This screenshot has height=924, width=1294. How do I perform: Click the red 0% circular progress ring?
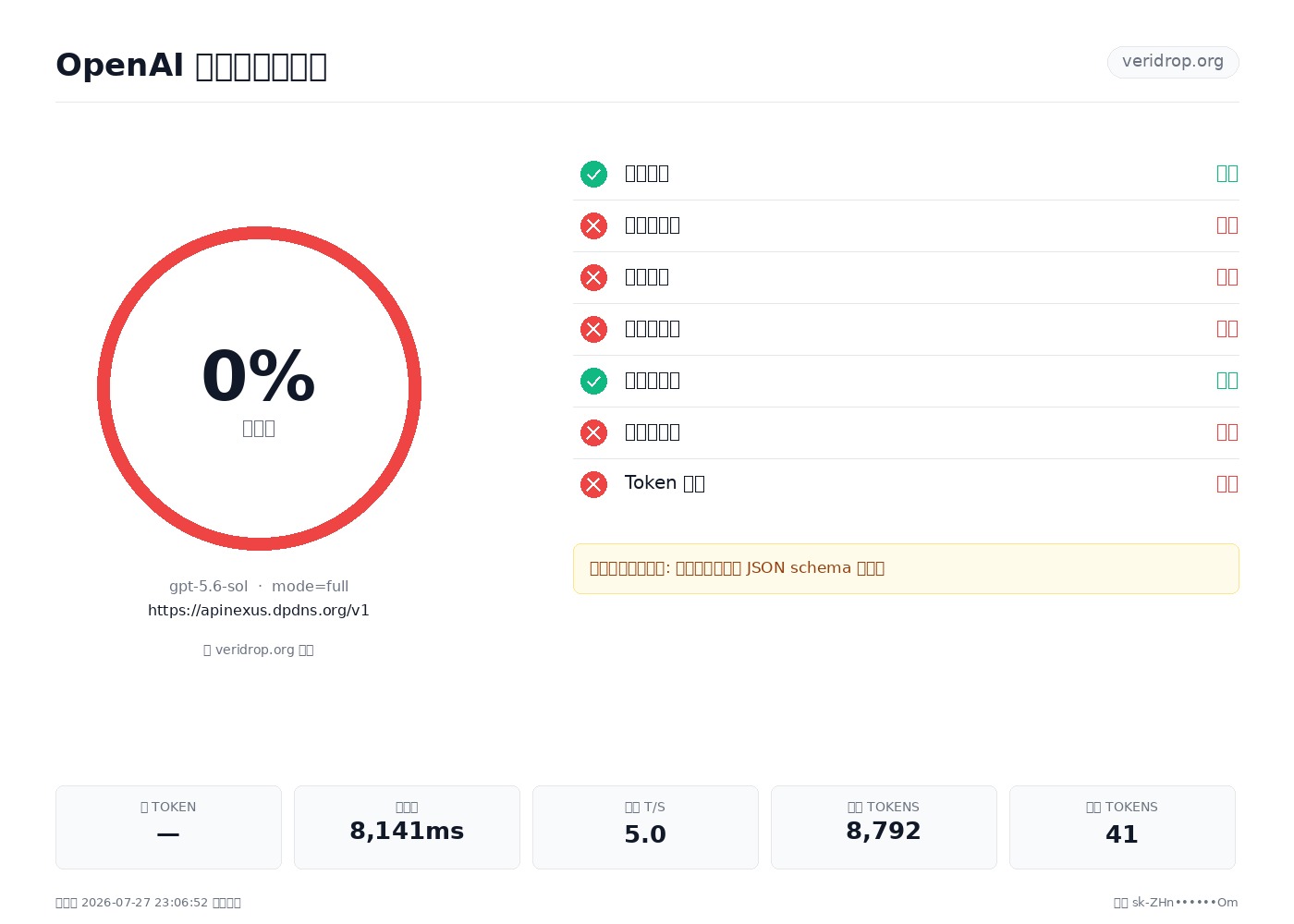(x=259, y=388)
